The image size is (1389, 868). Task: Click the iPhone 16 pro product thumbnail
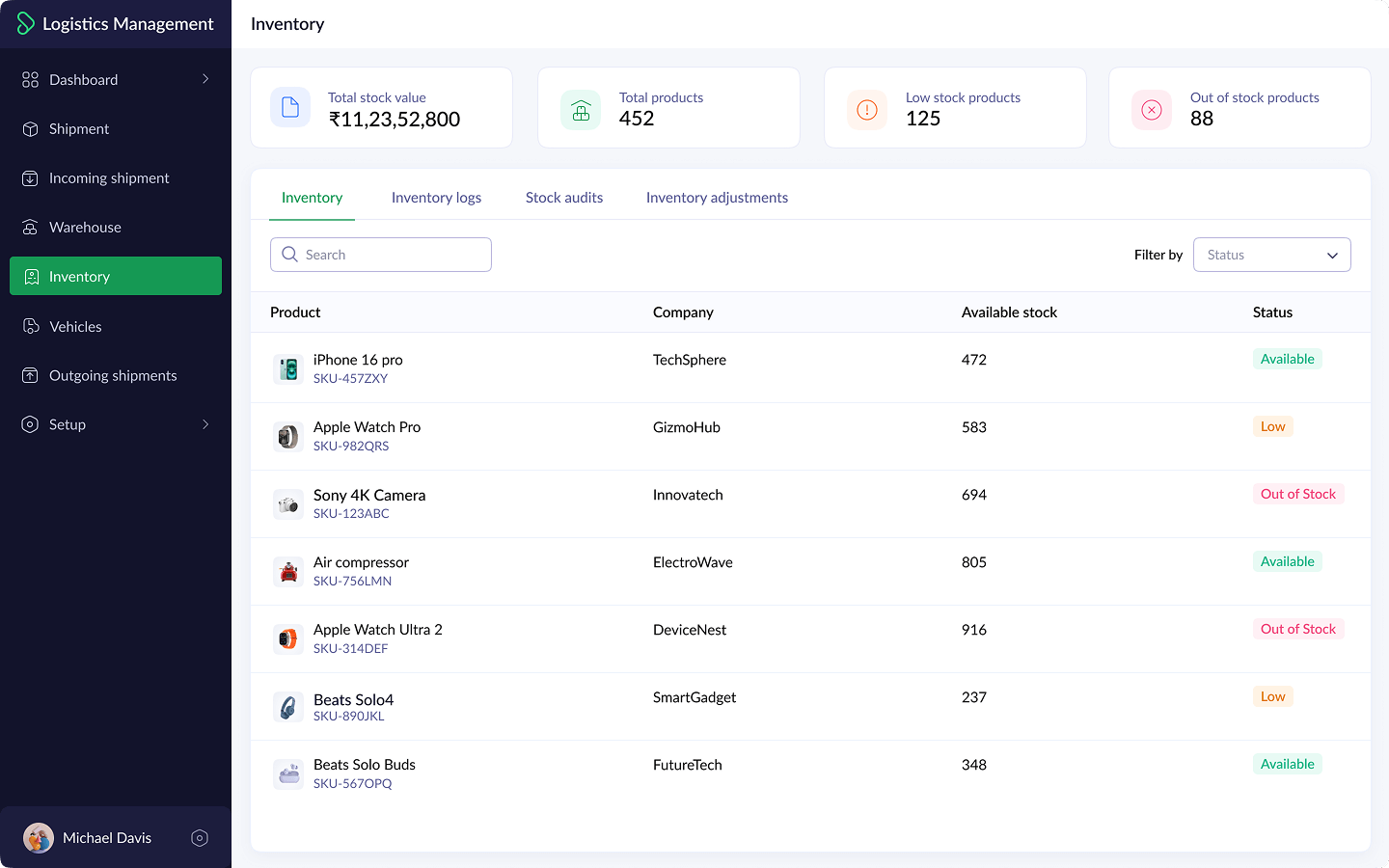pos(288,368)
